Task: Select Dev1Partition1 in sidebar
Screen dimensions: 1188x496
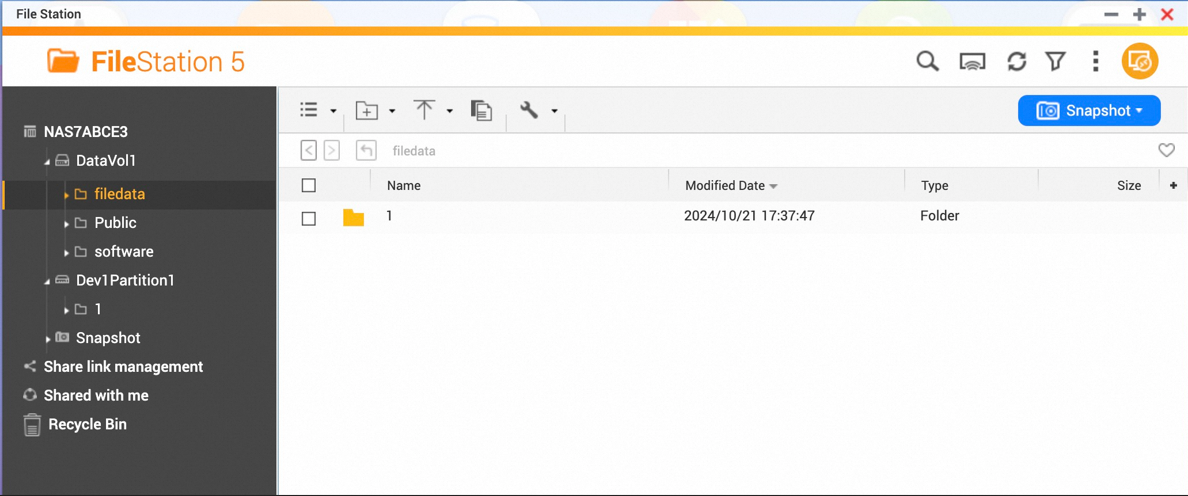Action: point(125,280)
